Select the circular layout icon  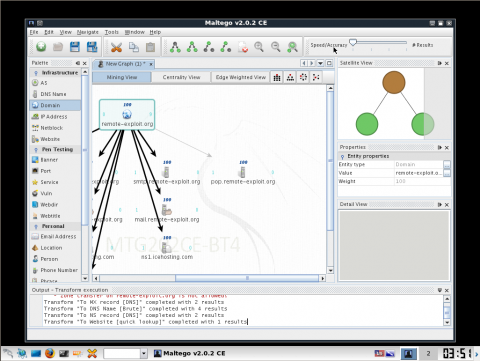pyautogui.click(x=303, y=77)
